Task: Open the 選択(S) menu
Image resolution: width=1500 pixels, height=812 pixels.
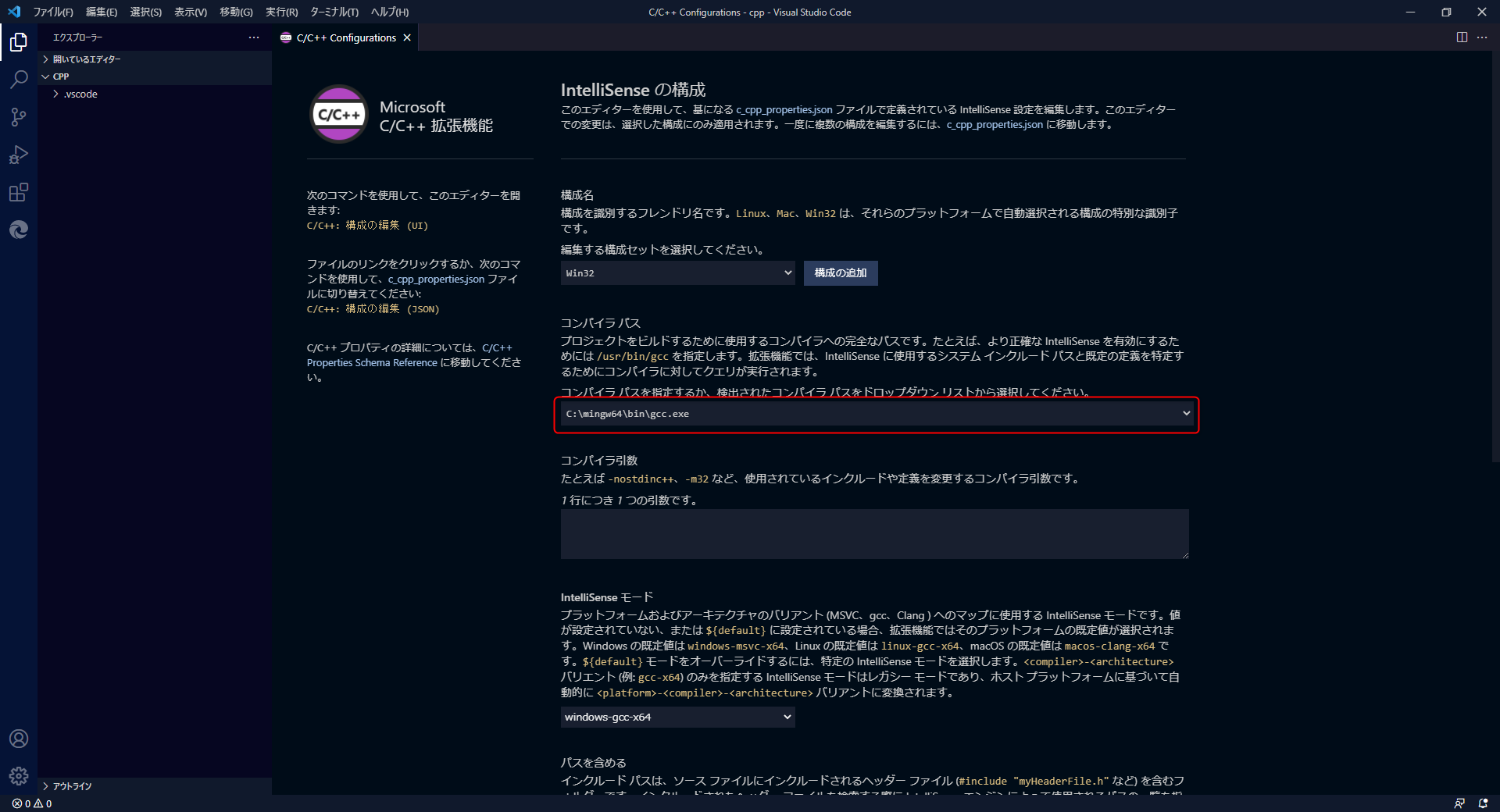Action: (x=146, y=12)
